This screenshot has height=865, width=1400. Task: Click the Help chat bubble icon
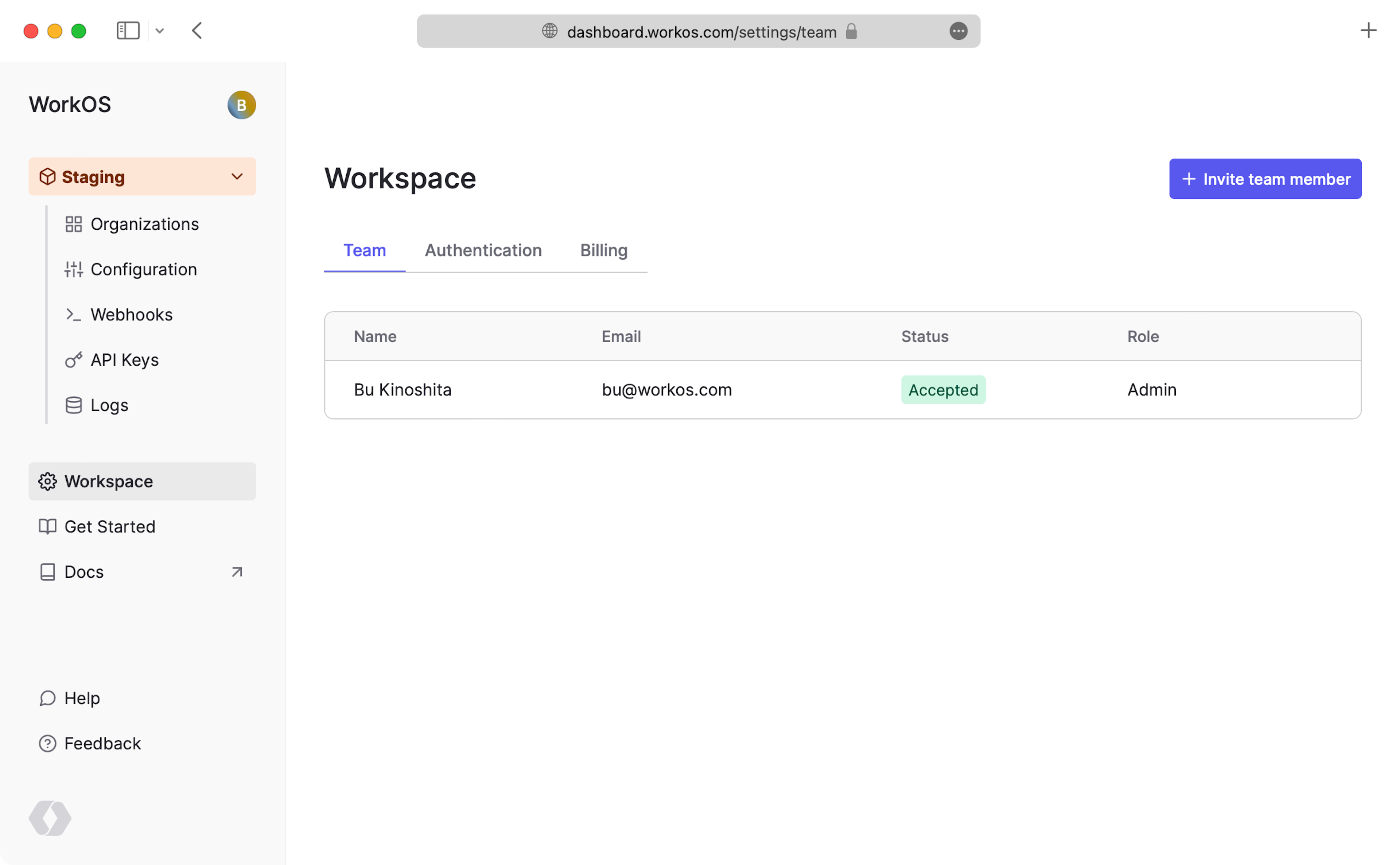(x=47, y=698)
